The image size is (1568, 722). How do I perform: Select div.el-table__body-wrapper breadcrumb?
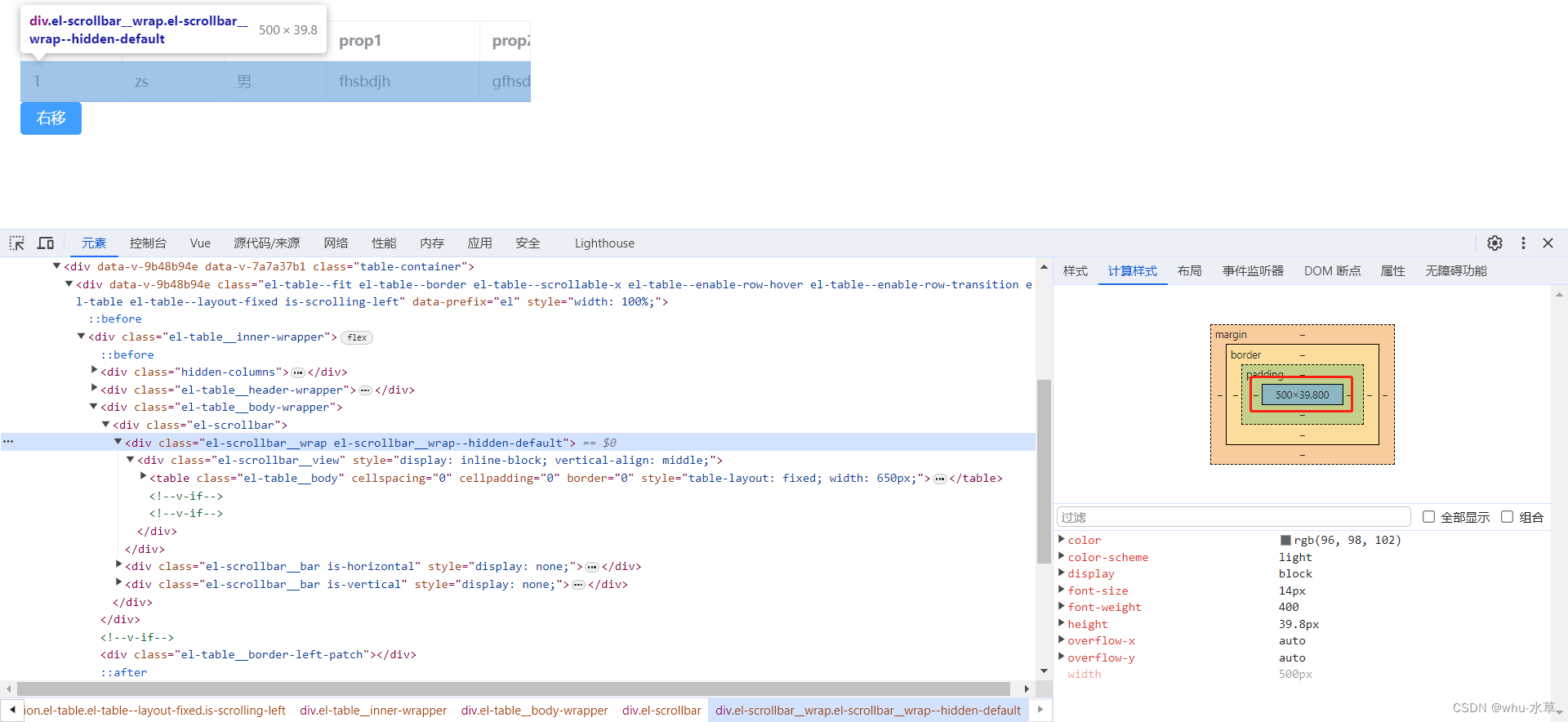pyautogui.click(x=534, y=711)
